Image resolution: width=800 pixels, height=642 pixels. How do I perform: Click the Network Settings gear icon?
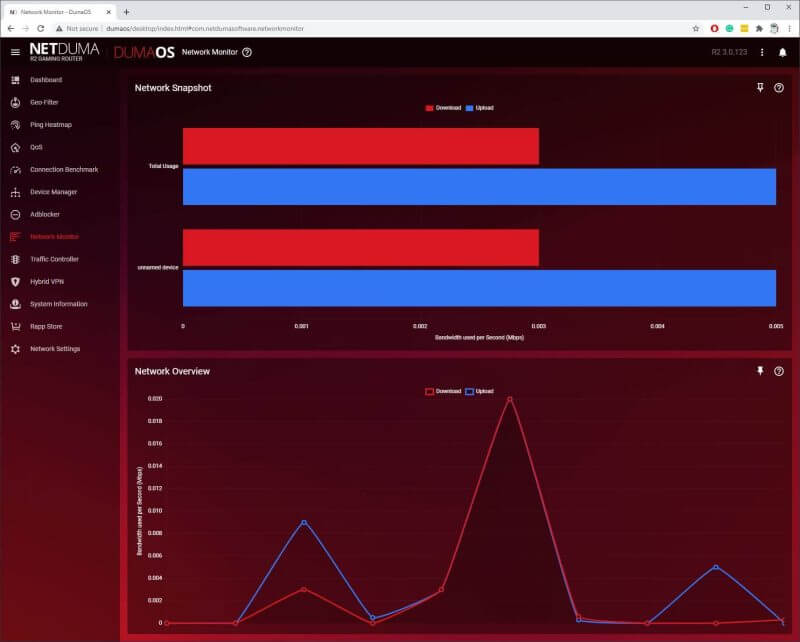[x=15, y=349]
